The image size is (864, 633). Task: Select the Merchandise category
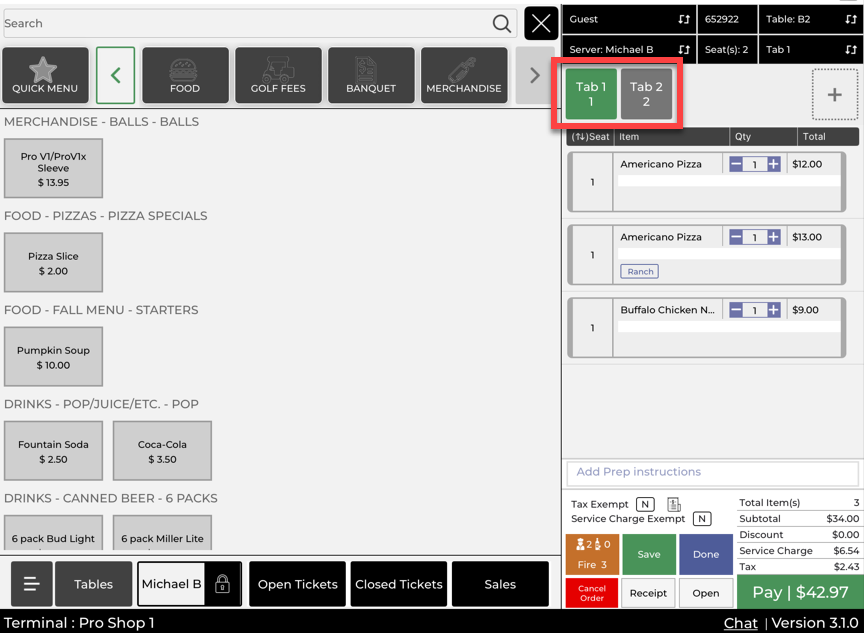[x=464, y=76]
